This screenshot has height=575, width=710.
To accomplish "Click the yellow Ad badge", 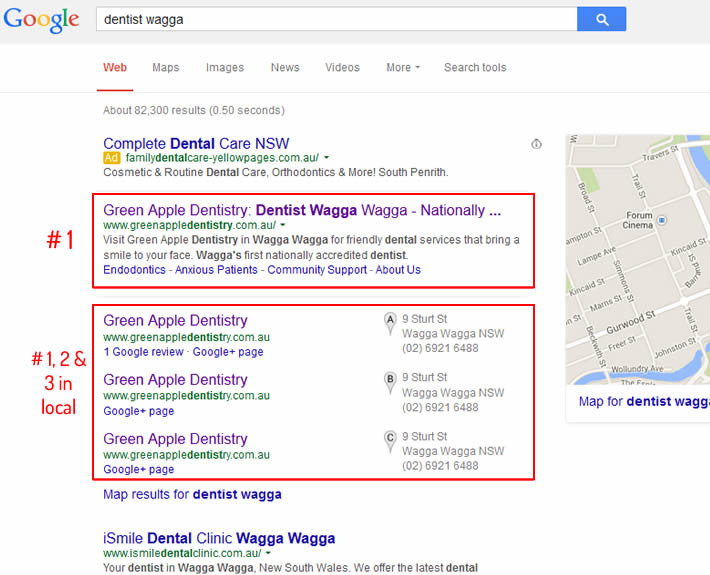I will click(111, 158).
